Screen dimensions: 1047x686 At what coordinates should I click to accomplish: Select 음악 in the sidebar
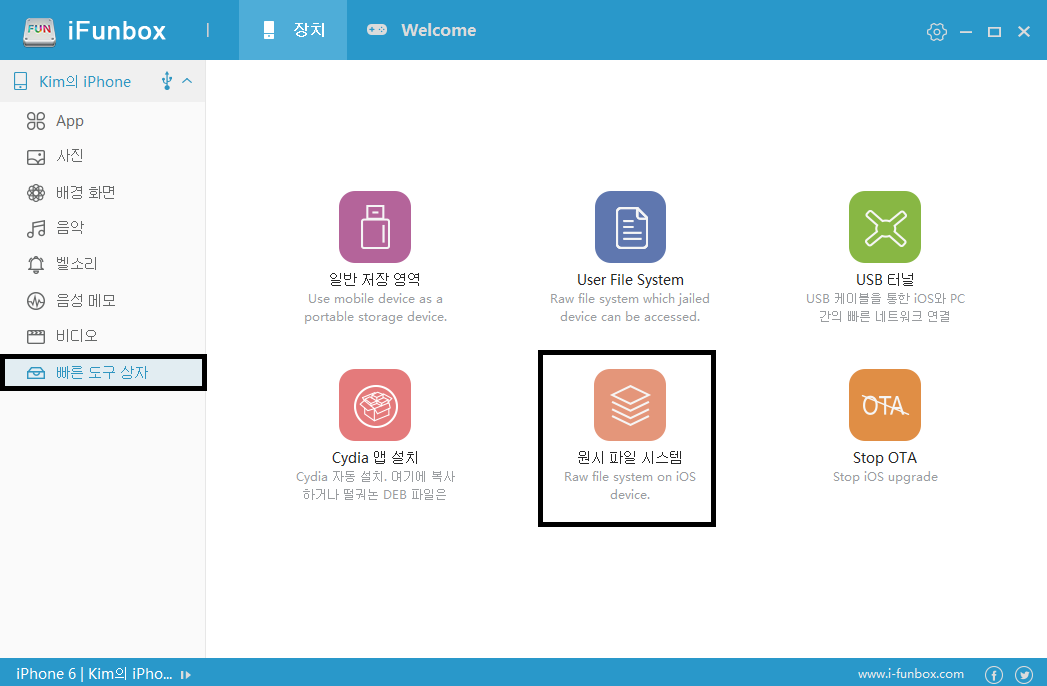pyautogui.click(x=103, y=228)
